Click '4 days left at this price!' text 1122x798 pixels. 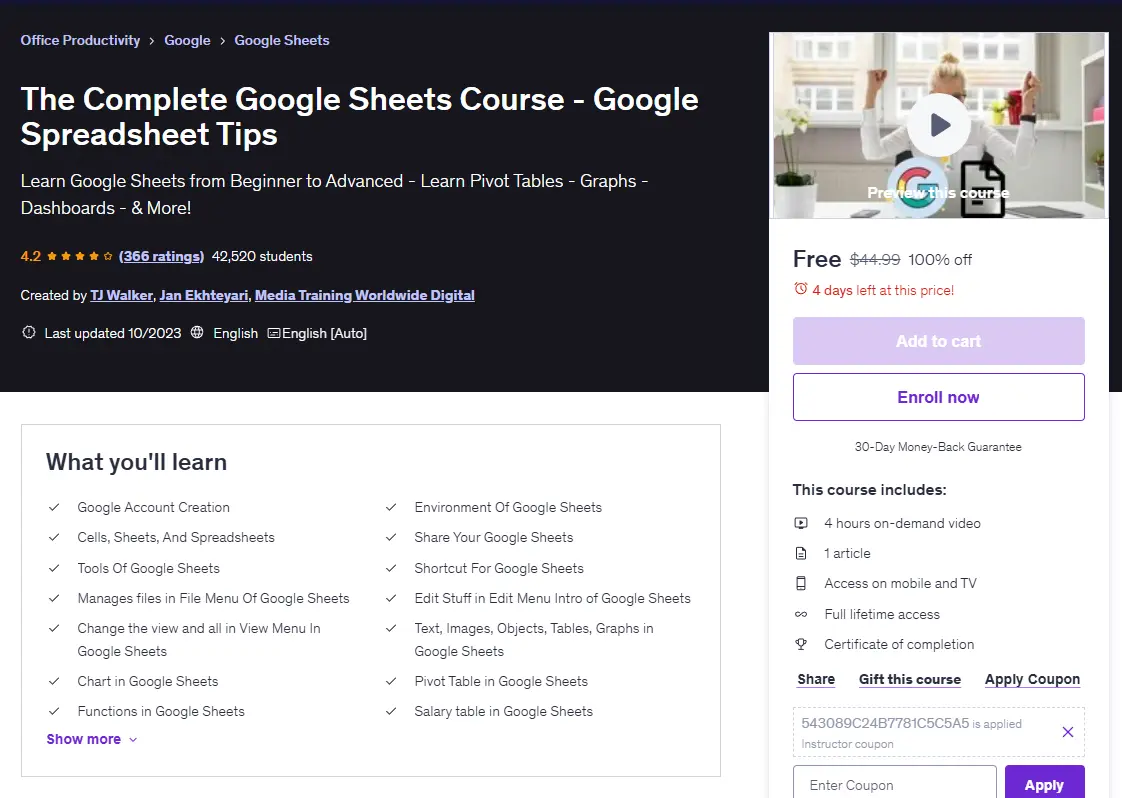pos(883,290)
